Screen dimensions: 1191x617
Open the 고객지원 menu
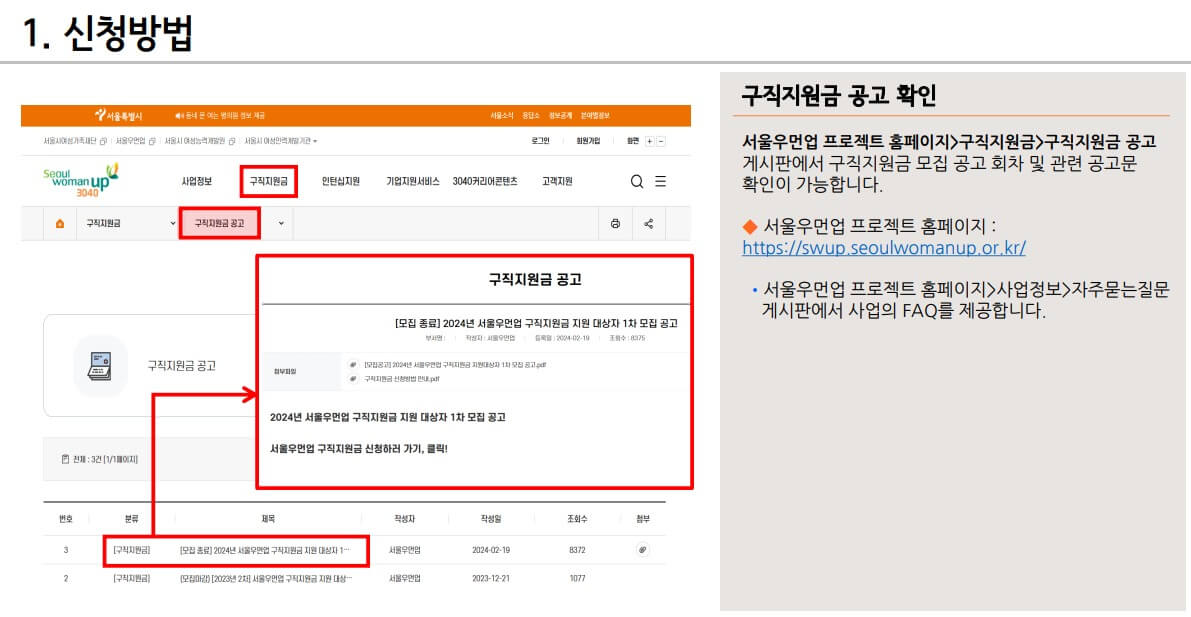pyautogui.click(x=557, y=182)
